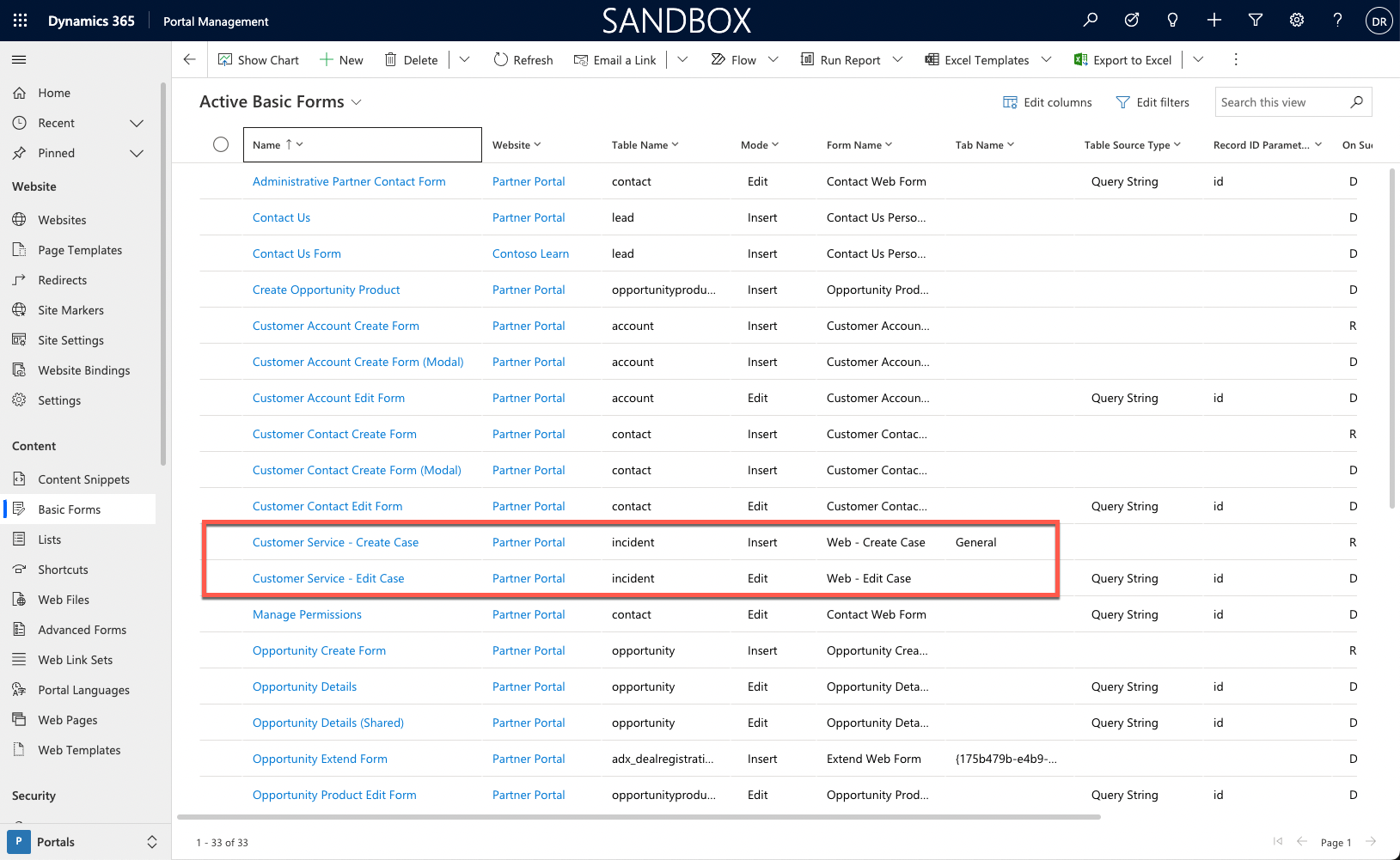
Task: Open the Flow command menu
Action: [742, 59]
